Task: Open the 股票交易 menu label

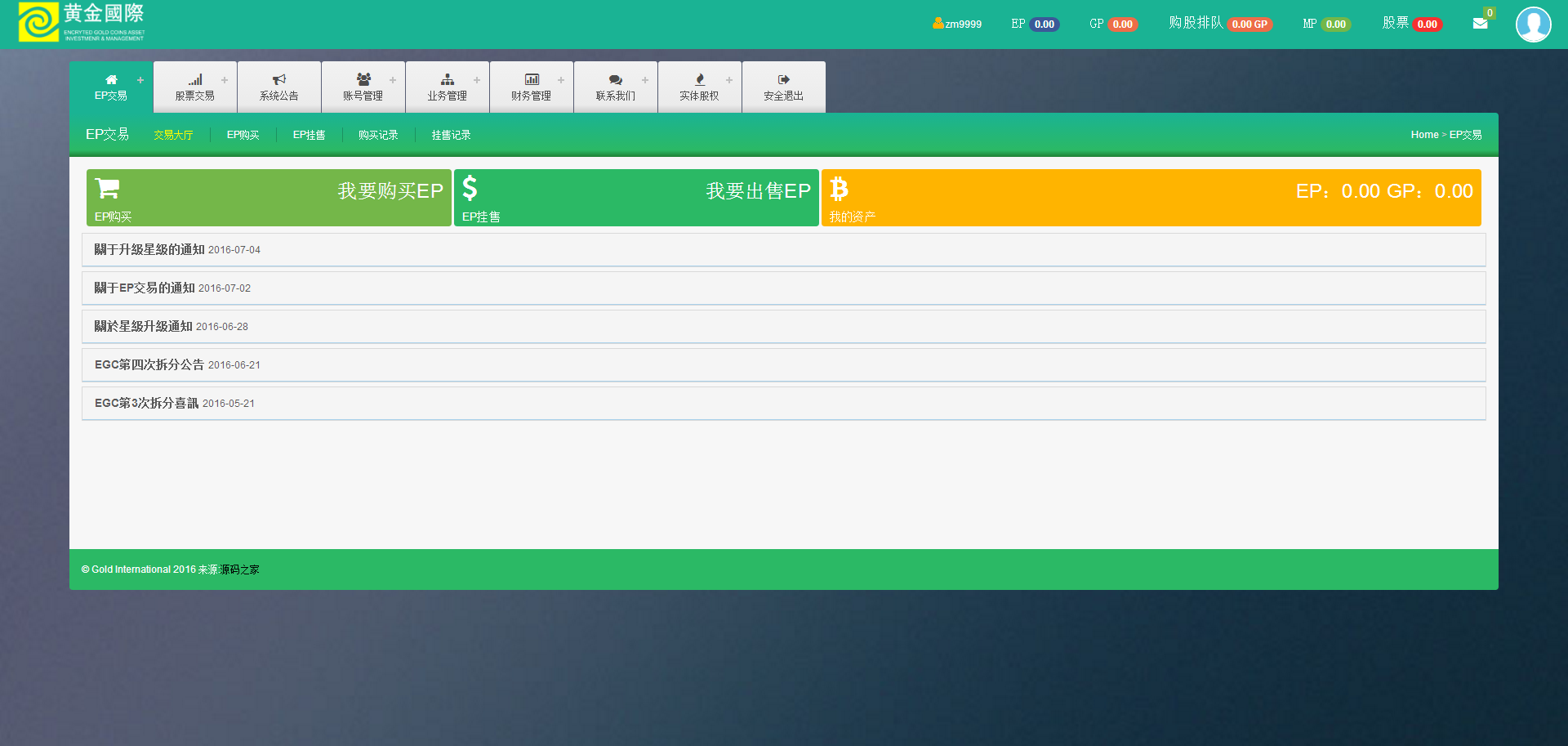Action: point(195,96)
